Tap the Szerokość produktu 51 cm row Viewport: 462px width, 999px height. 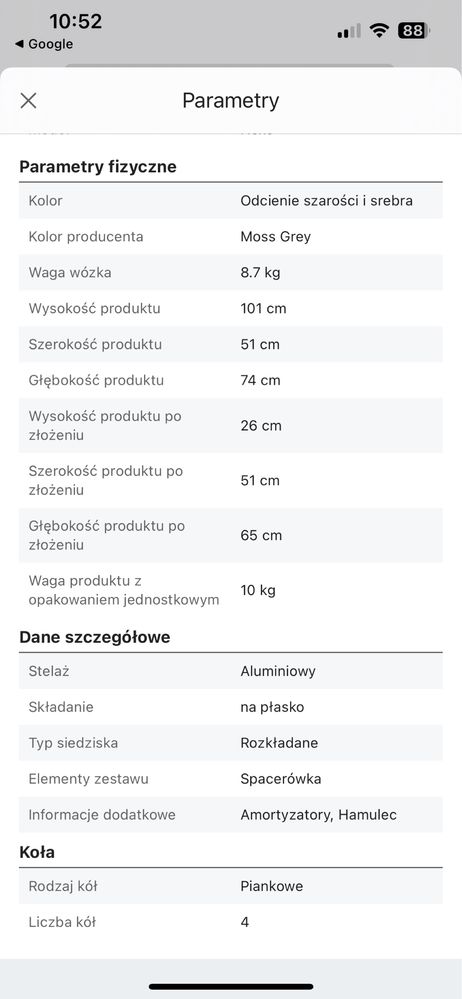(231, 344)
